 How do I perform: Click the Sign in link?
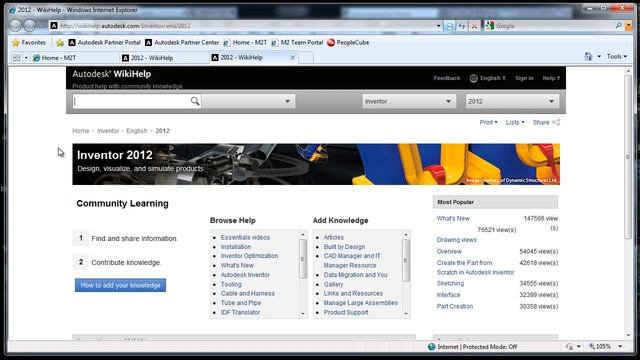tap(524, 78)
